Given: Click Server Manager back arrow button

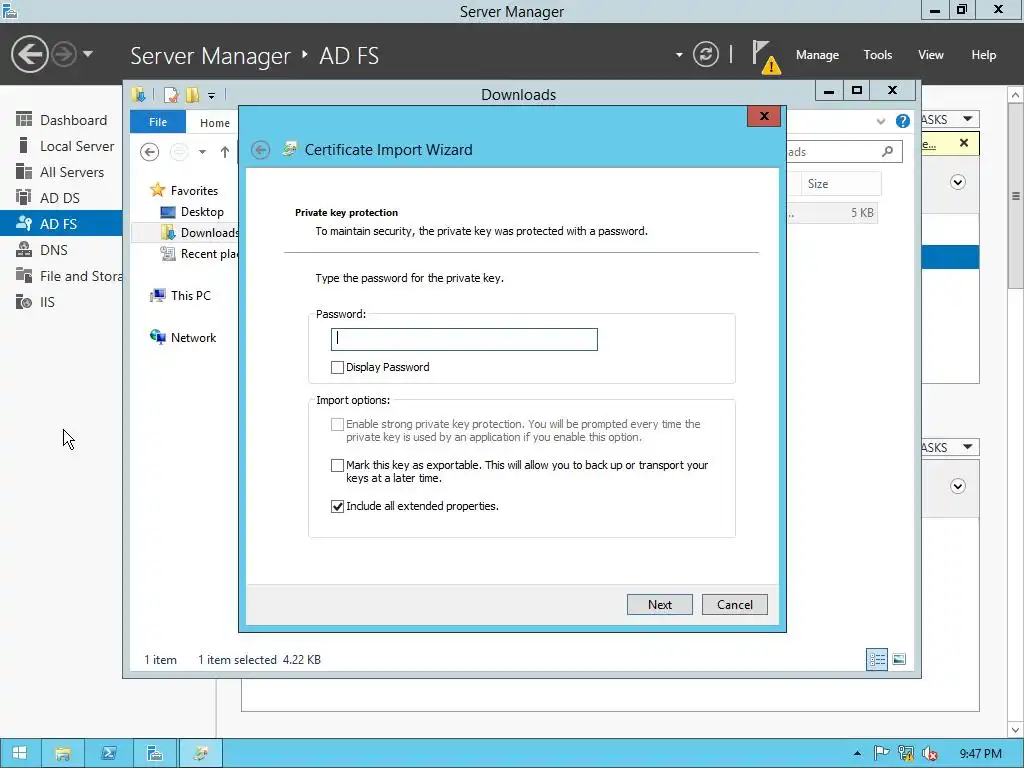Looking at the screenshot, I should click(x=29, y=54).
